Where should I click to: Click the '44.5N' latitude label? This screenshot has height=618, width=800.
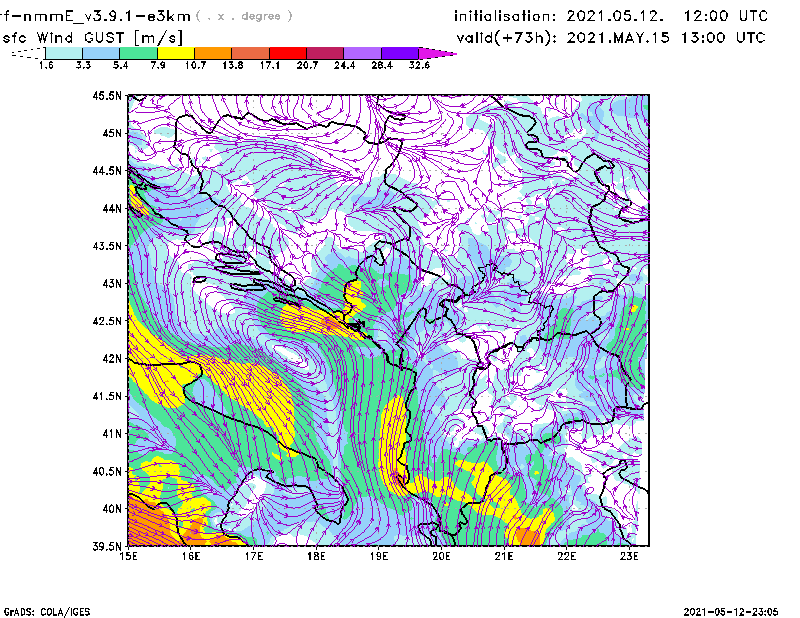pyautogui.click(x=107, y=170)
